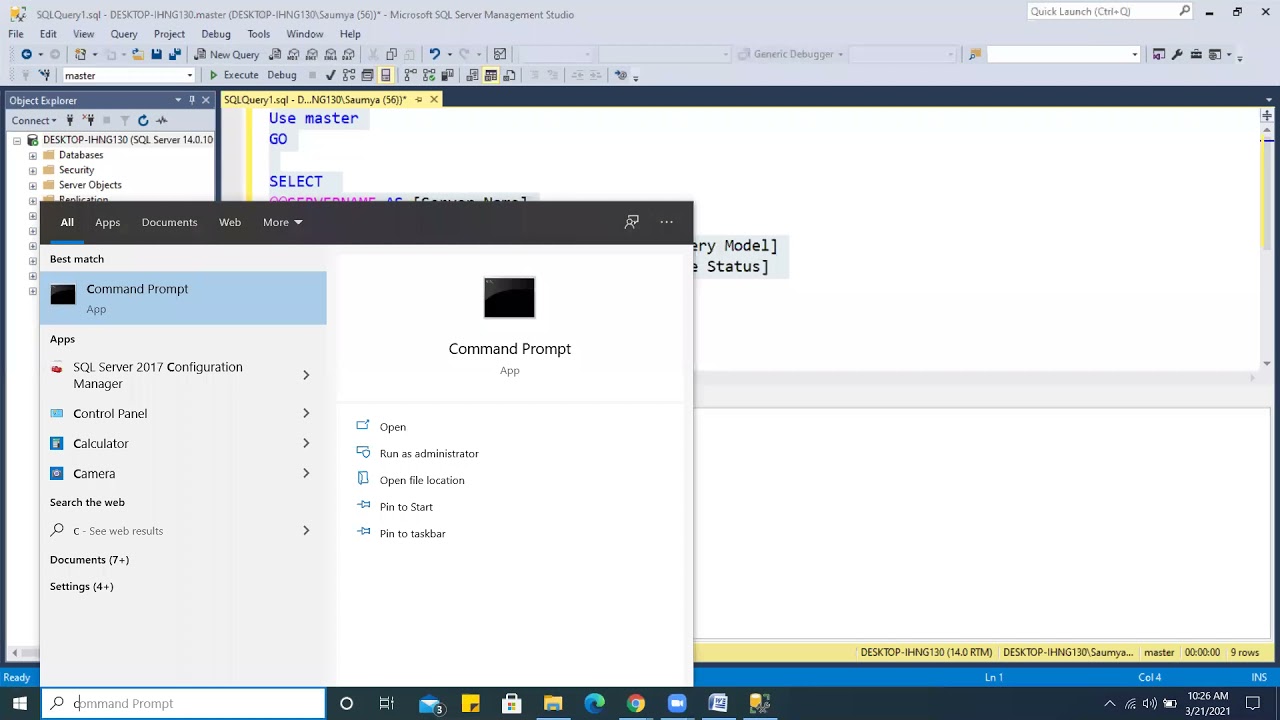Click the Activity Monitor icon in Object Explorer
Screen dimensions: 1280x720
161,120
